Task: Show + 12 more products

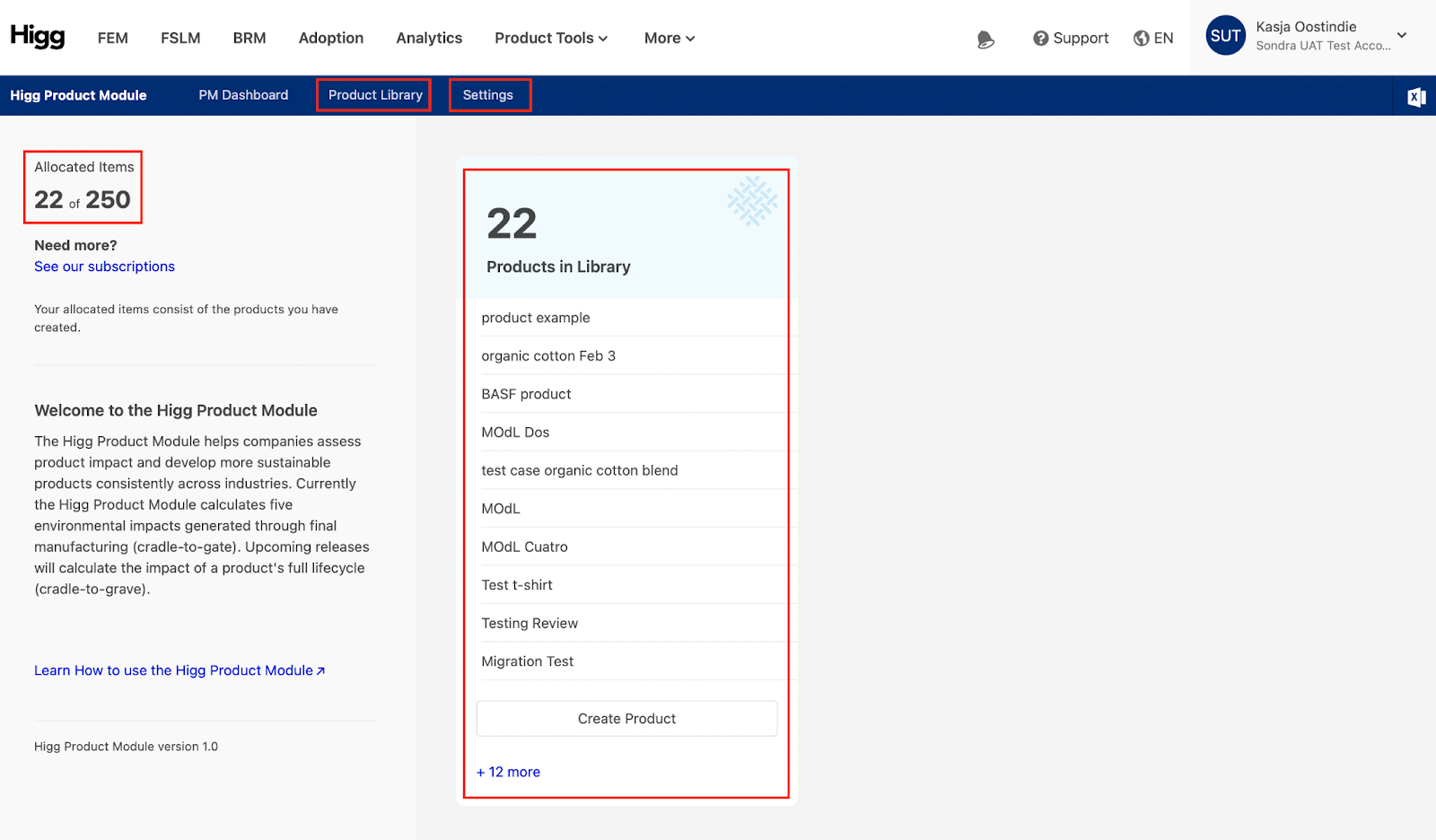Action: pyautogui.click(x=508, y=772)
